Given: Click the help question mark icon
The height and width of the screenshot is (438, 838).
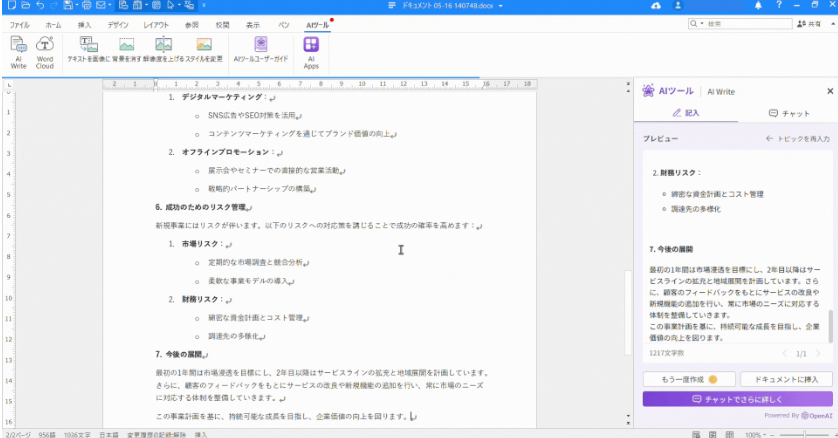Looking at the screenshot, I should 779,5.
